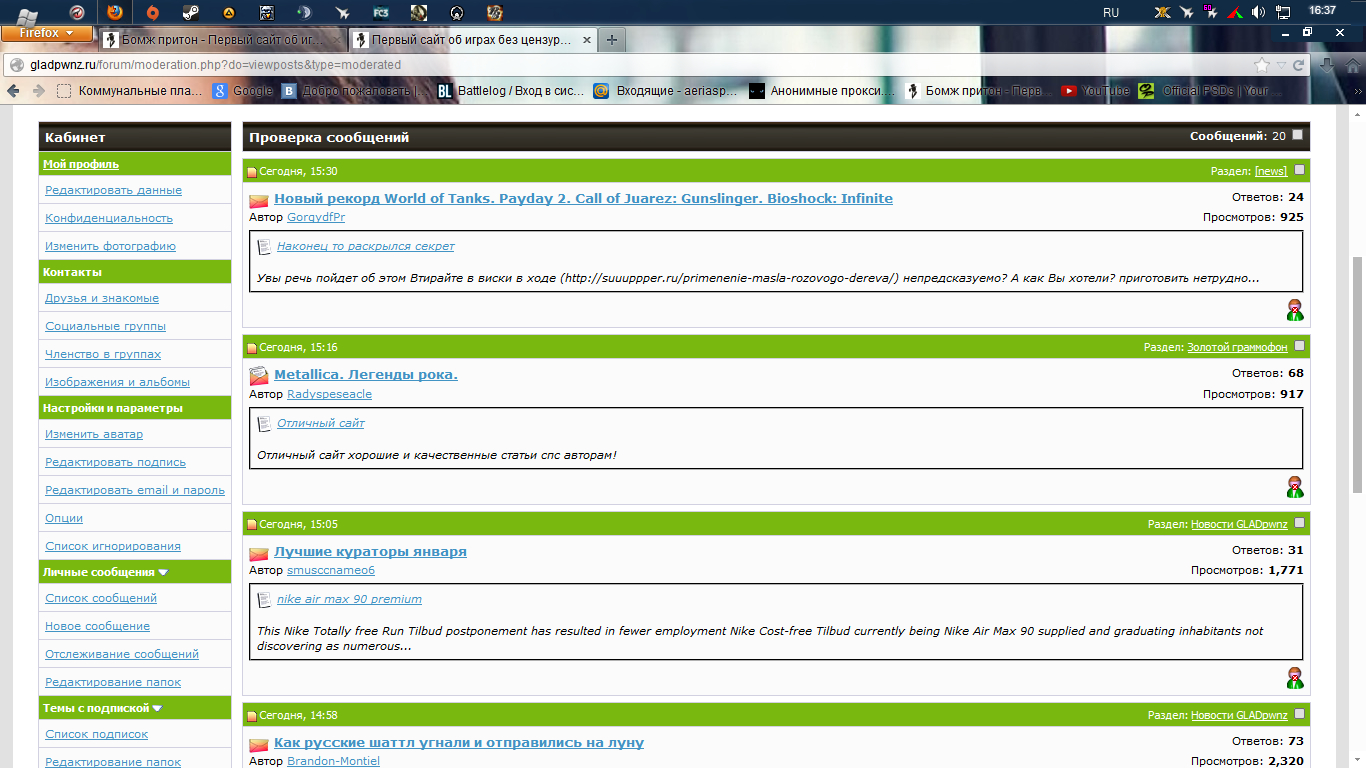Image resolution: width=1366 pixels, height=768 pixels.
Task: Open Steam from the taskbar
Action: tap(190, 13)
